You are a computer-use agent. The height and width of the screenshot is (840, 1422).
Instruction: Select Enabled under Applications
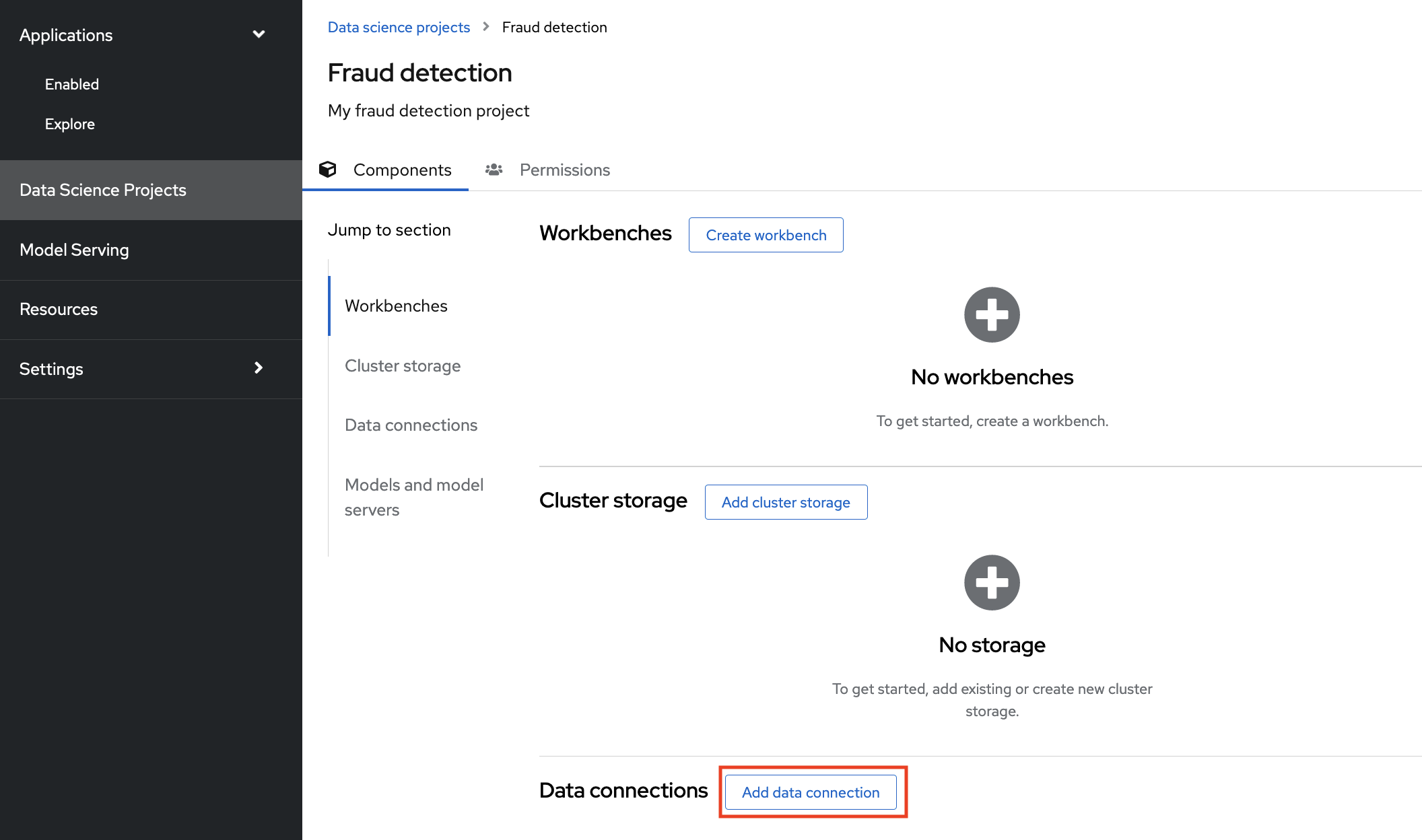[x=71, y=83]
